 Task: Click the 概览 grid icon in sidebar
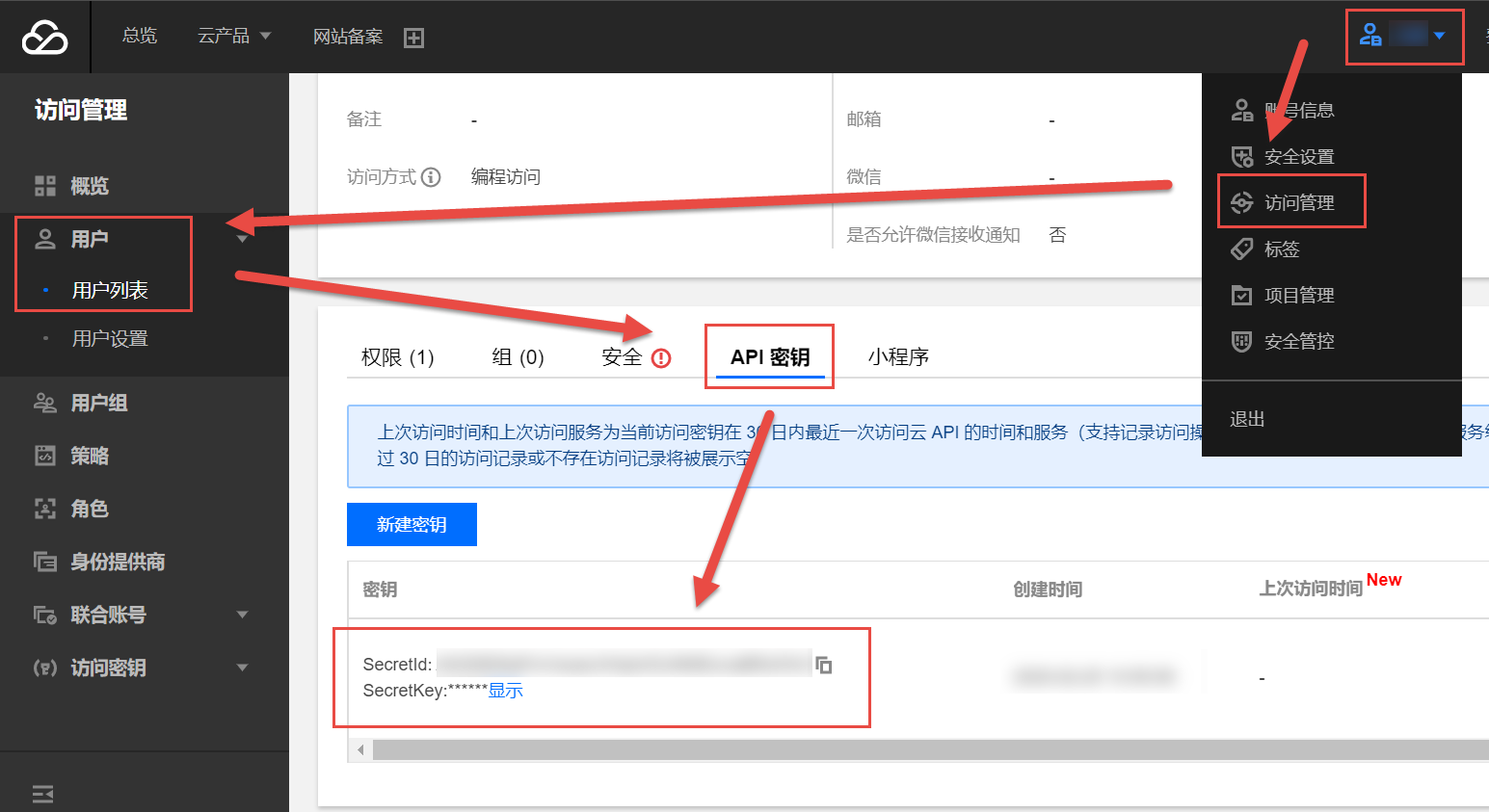(x=45, y=186)
